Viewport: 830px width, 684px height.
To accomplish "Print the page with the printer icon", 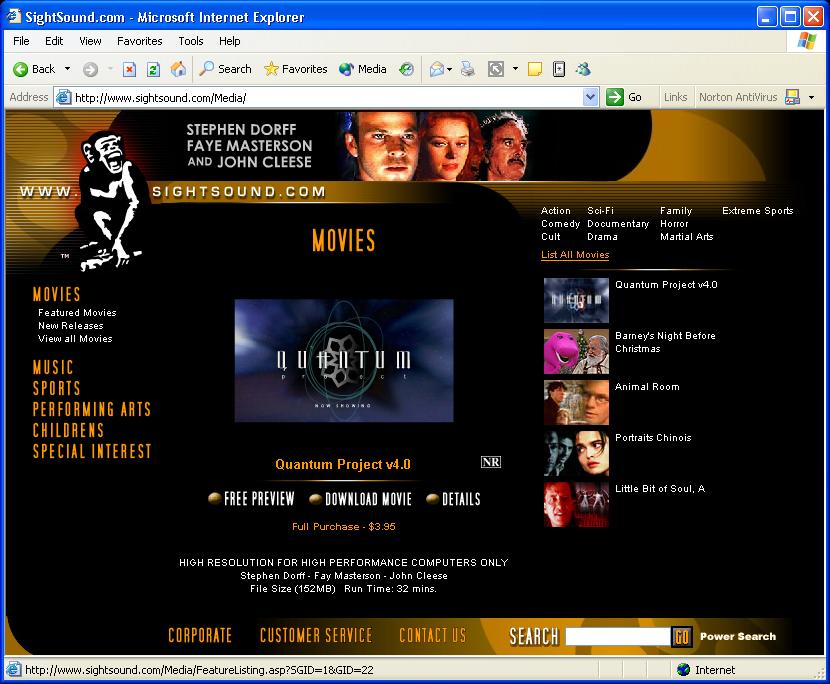I will [x=467, y=69].
